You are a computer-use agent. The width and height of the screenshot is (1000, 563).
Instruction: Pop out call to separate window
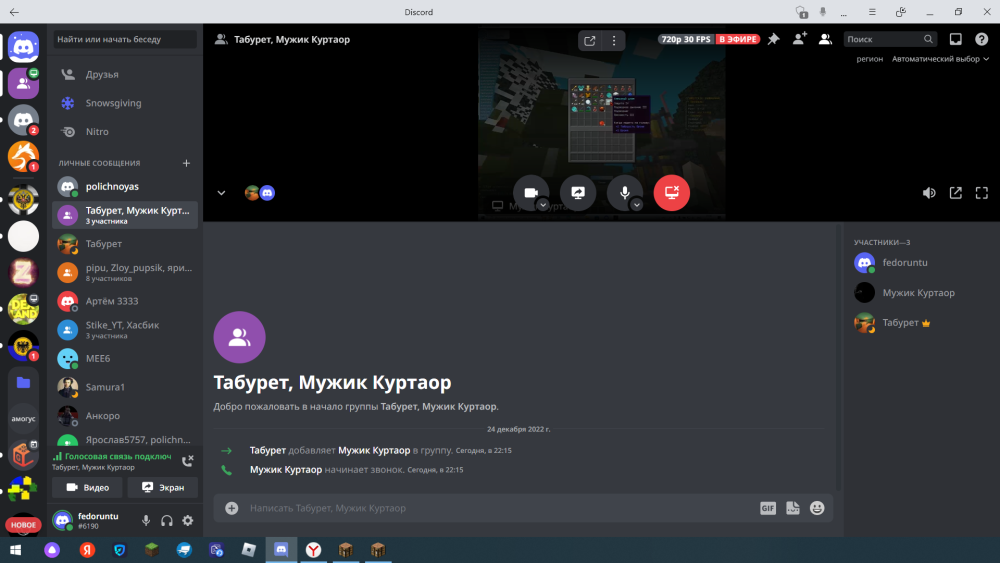click(x=955, y=193)
